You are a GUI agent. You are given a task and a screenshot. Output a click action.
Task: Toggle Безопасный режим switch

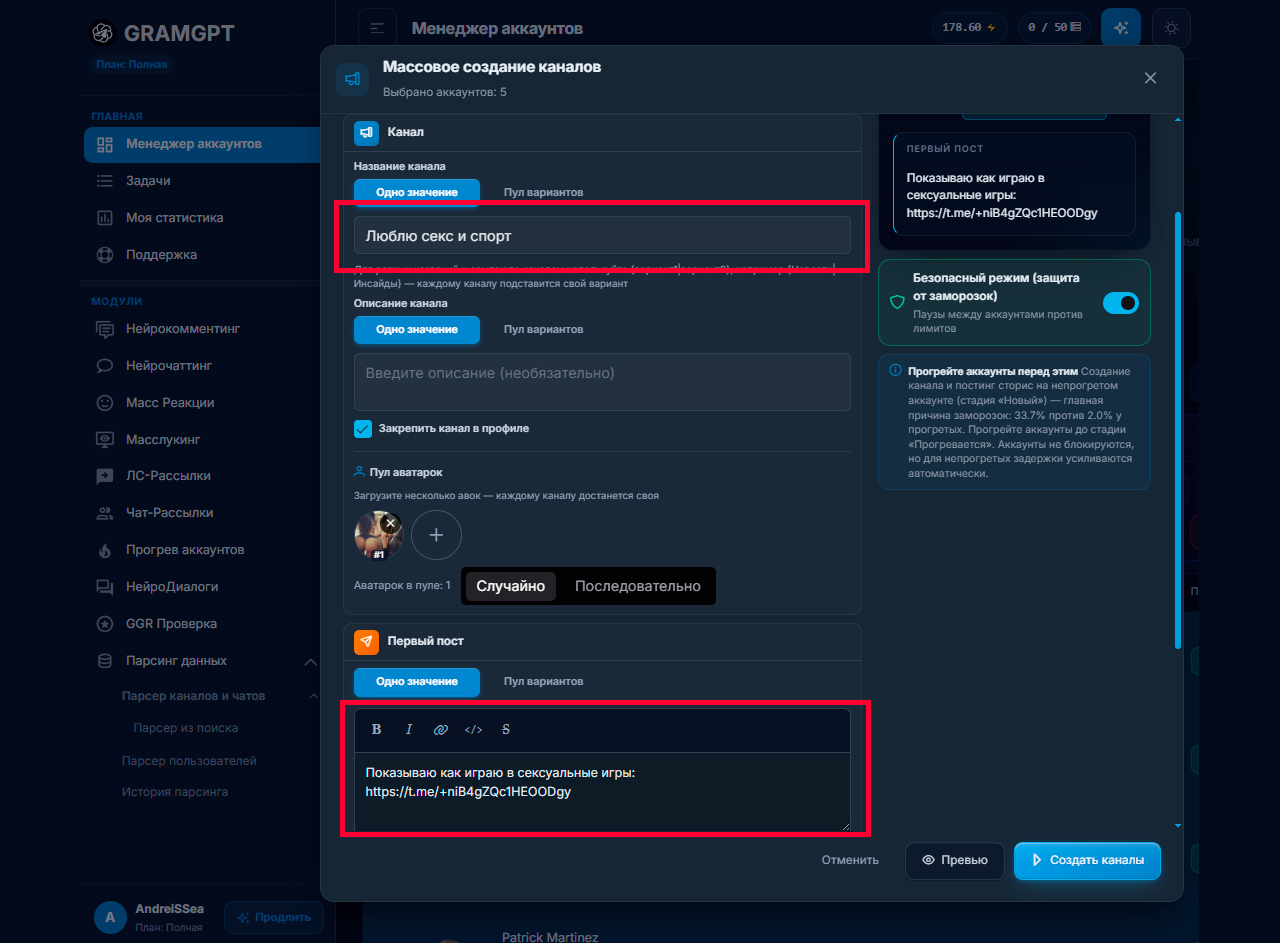coord(1121,302)
